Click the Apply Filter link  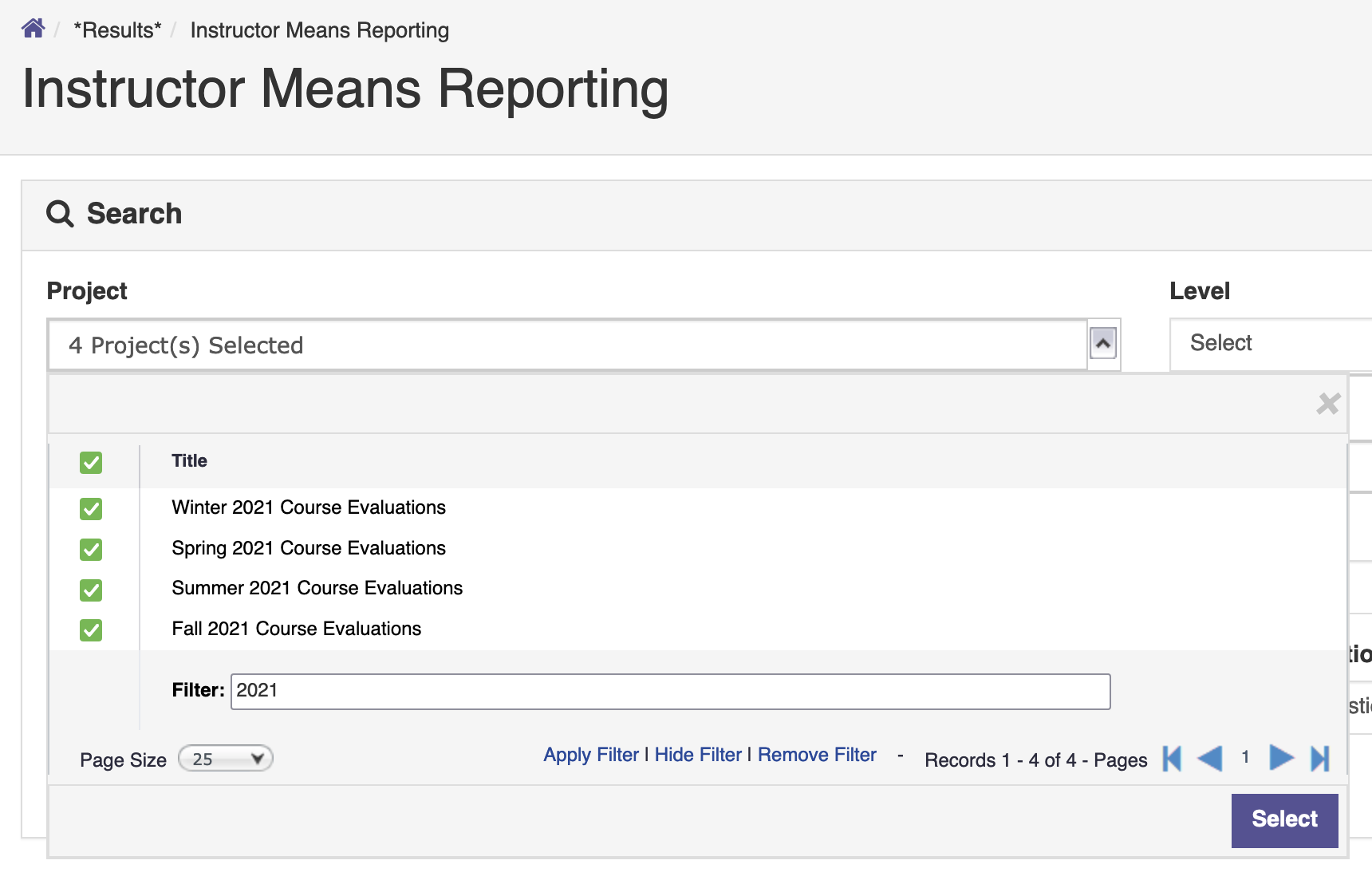591,755
